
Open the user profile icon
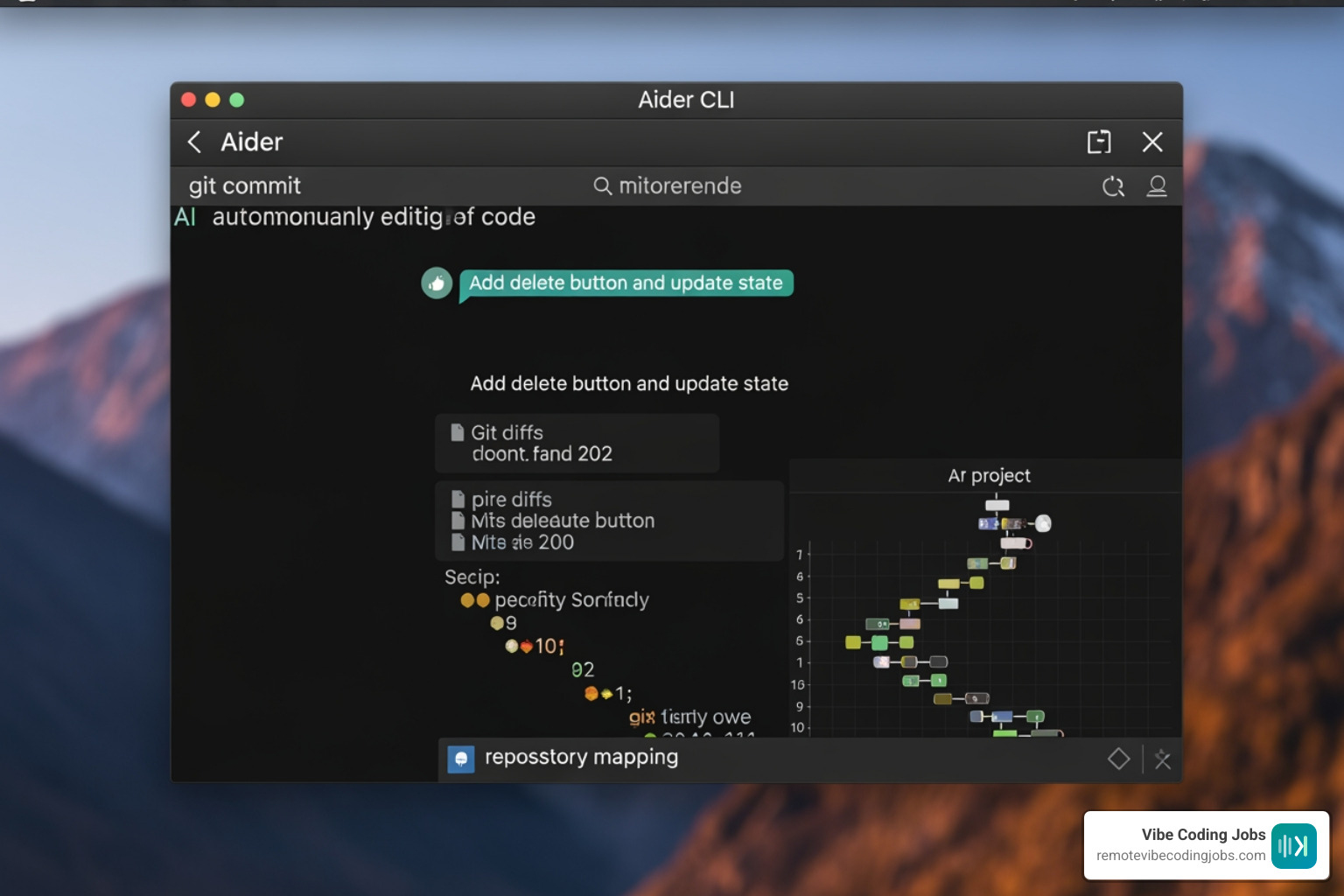coord(1157,185)
